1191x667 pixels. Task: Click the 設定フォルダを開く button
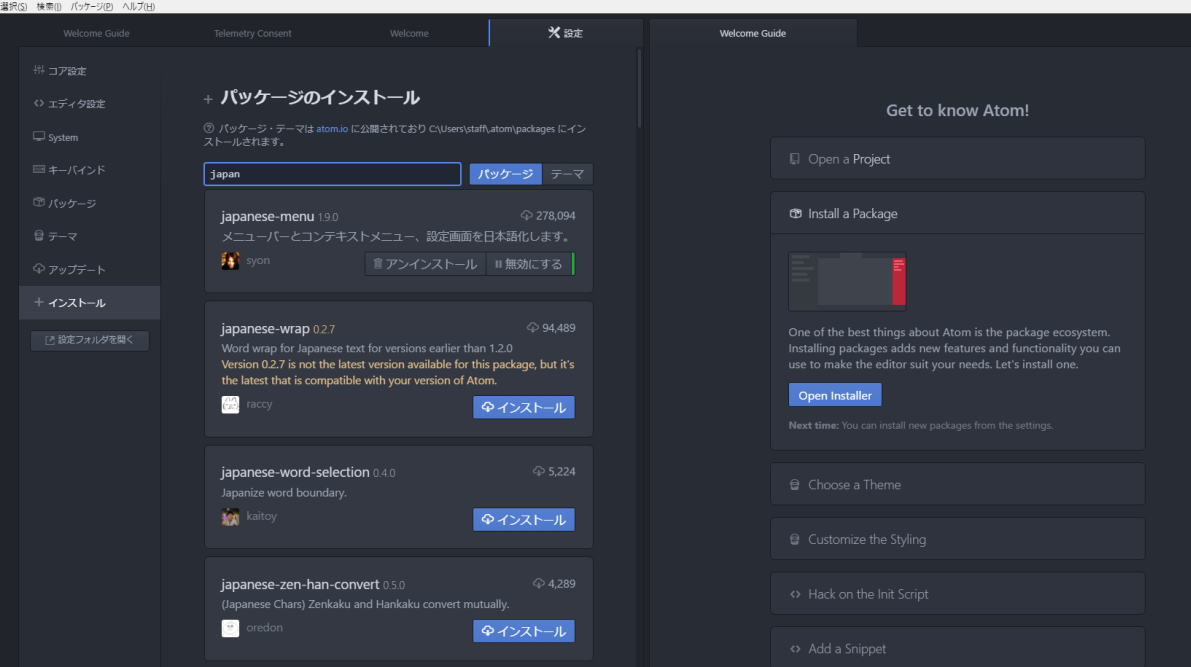click(90, 340)
